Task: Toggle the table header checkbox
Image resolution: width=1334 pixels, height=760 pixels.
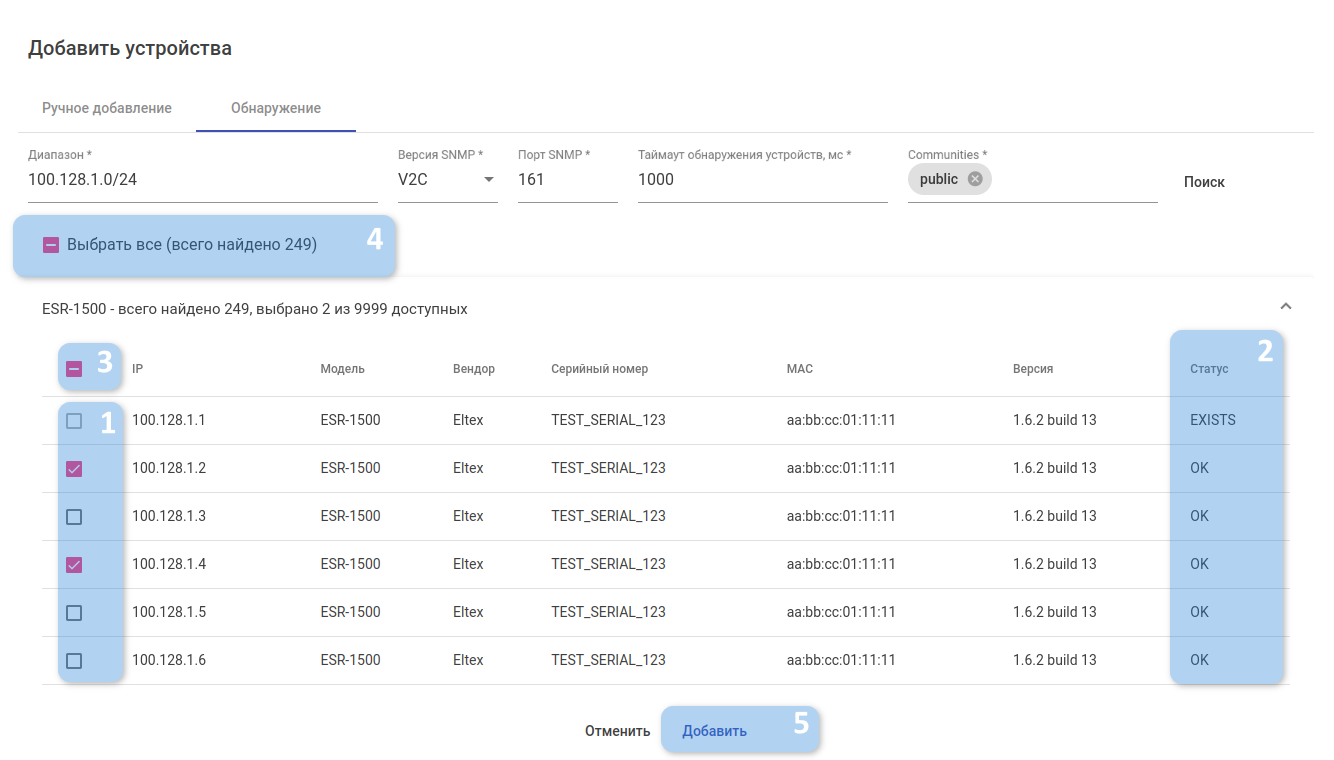Action: [74, 369]
